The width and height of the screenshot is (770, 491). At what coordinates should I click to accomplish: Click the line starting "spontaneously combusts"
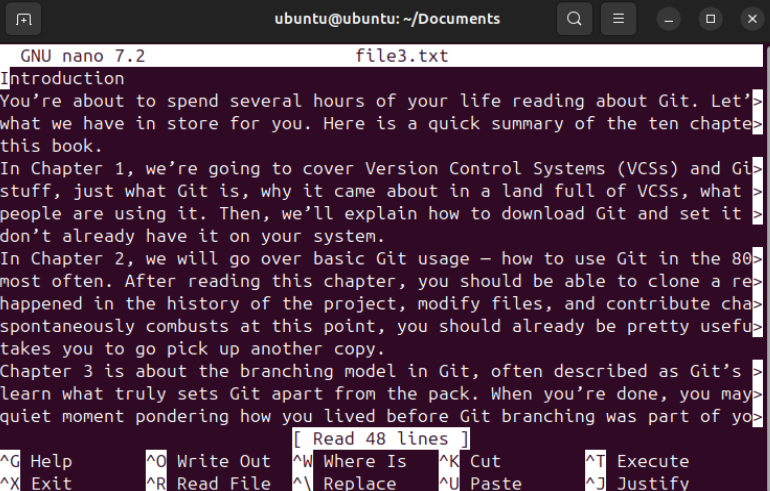381,327
